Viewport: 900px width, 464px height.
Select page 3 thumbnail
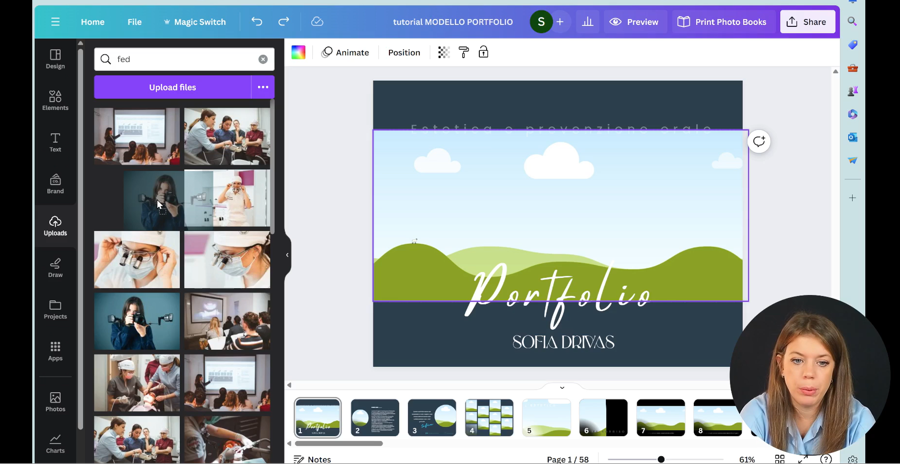point(432,417)
